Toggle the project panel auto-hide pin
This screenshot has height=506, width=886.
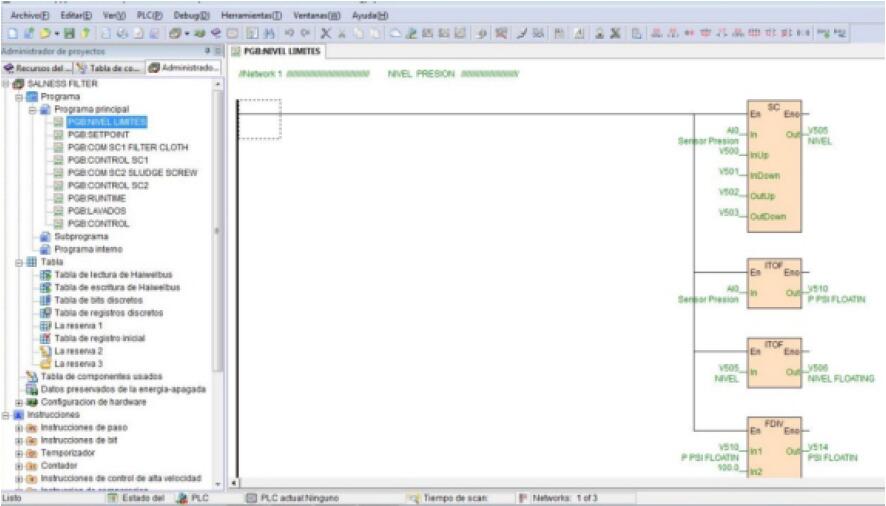(x=208, y=50)
